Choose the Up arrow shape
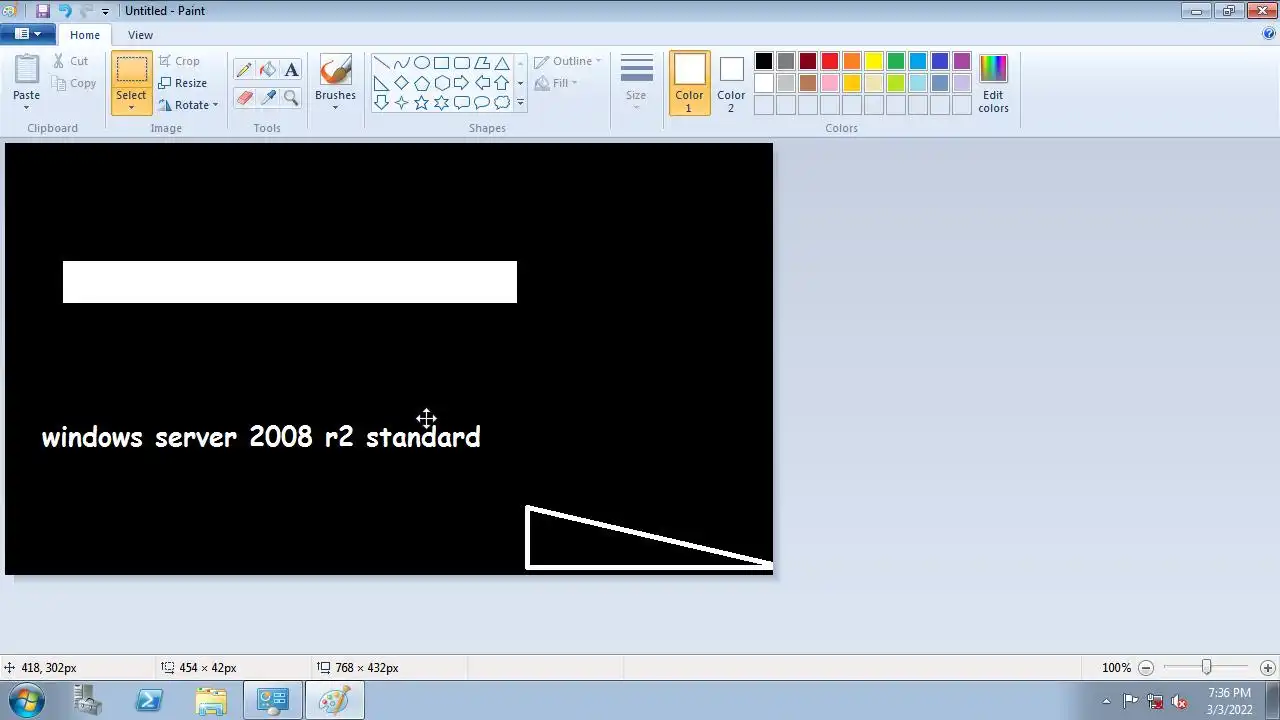The width and height of the screenshot is (1280, 720). (501, 83)
